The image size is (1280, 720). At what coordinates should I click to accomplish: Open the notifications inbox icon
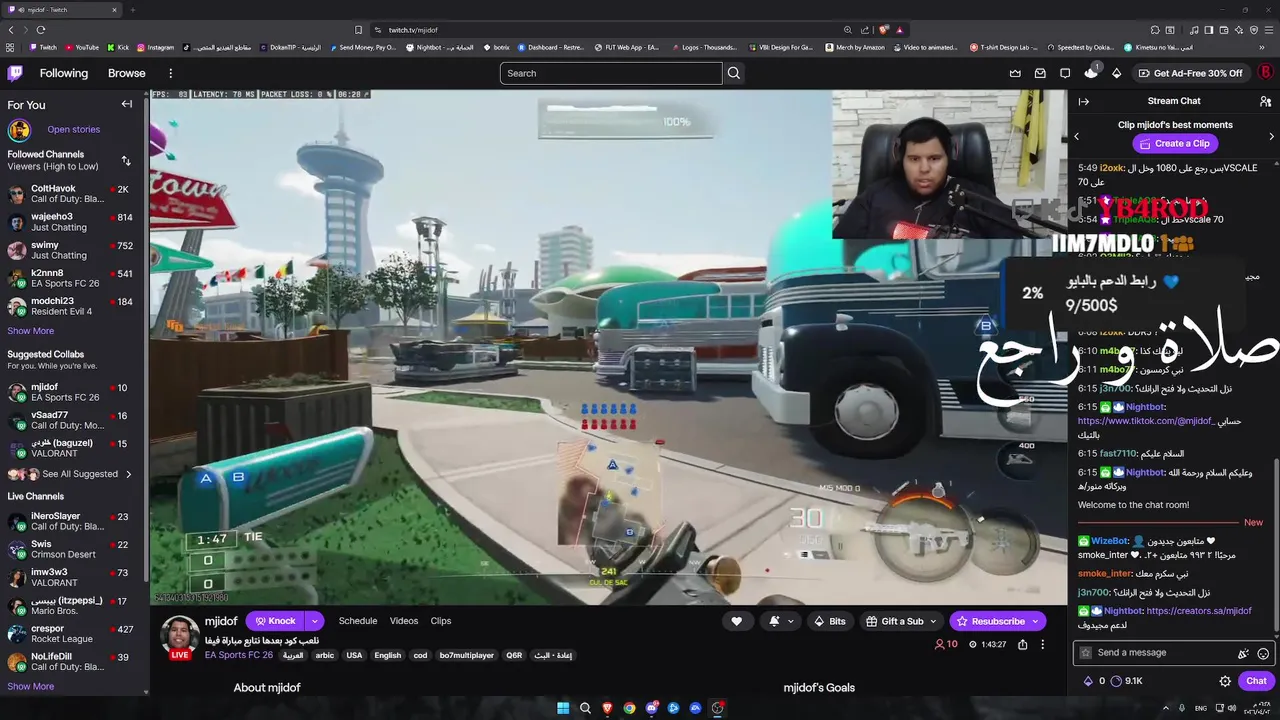tap(1040, 73)
